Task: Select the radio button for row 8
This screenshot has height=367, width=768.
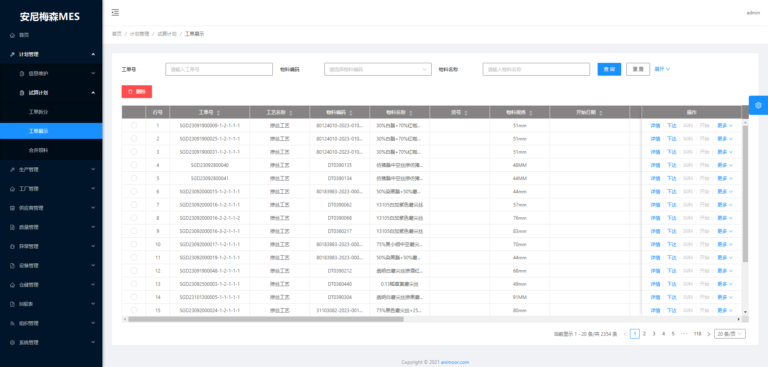Action: [x=134, y=218]
